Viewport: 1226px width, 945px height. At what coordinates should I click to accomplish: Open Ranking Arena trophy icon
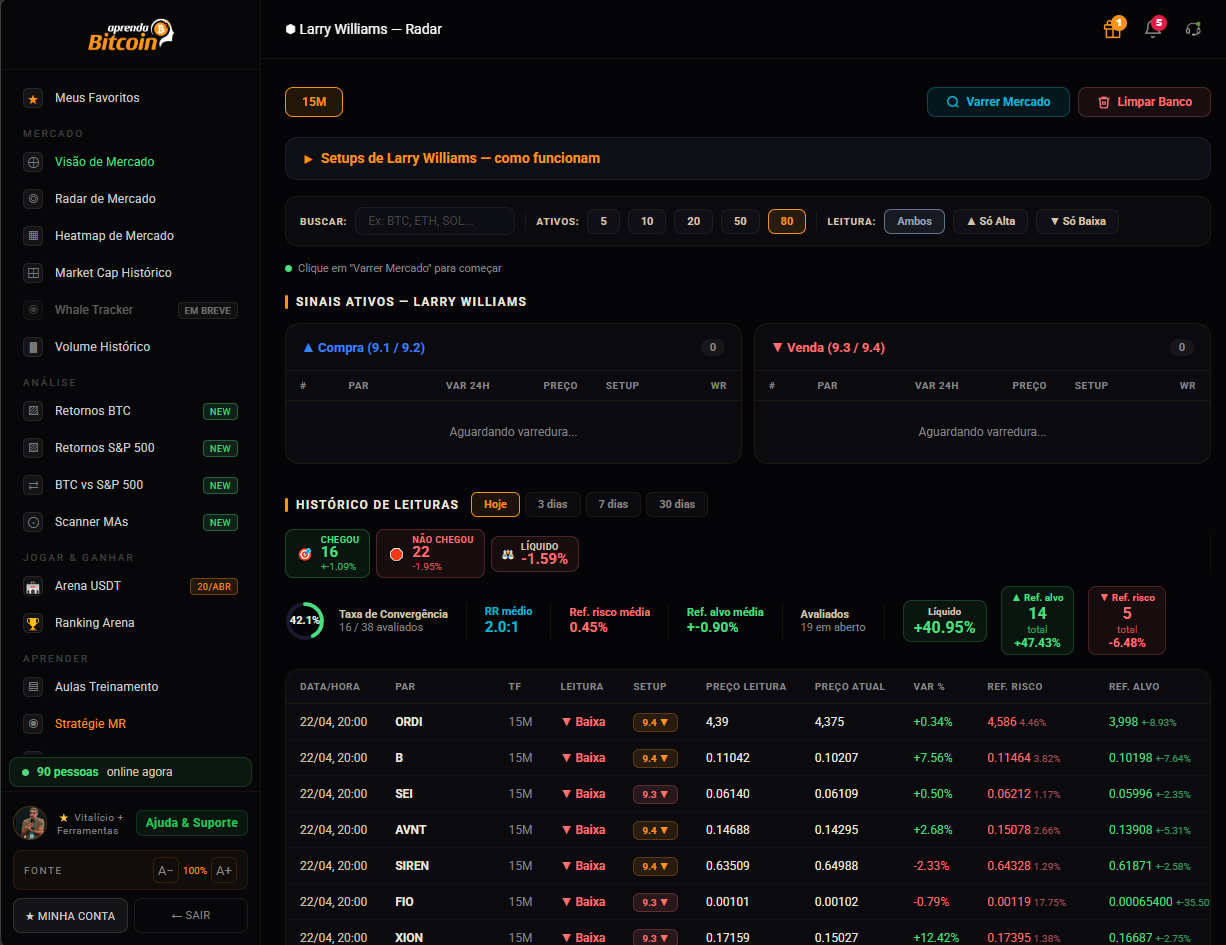[x=33, y=623]
